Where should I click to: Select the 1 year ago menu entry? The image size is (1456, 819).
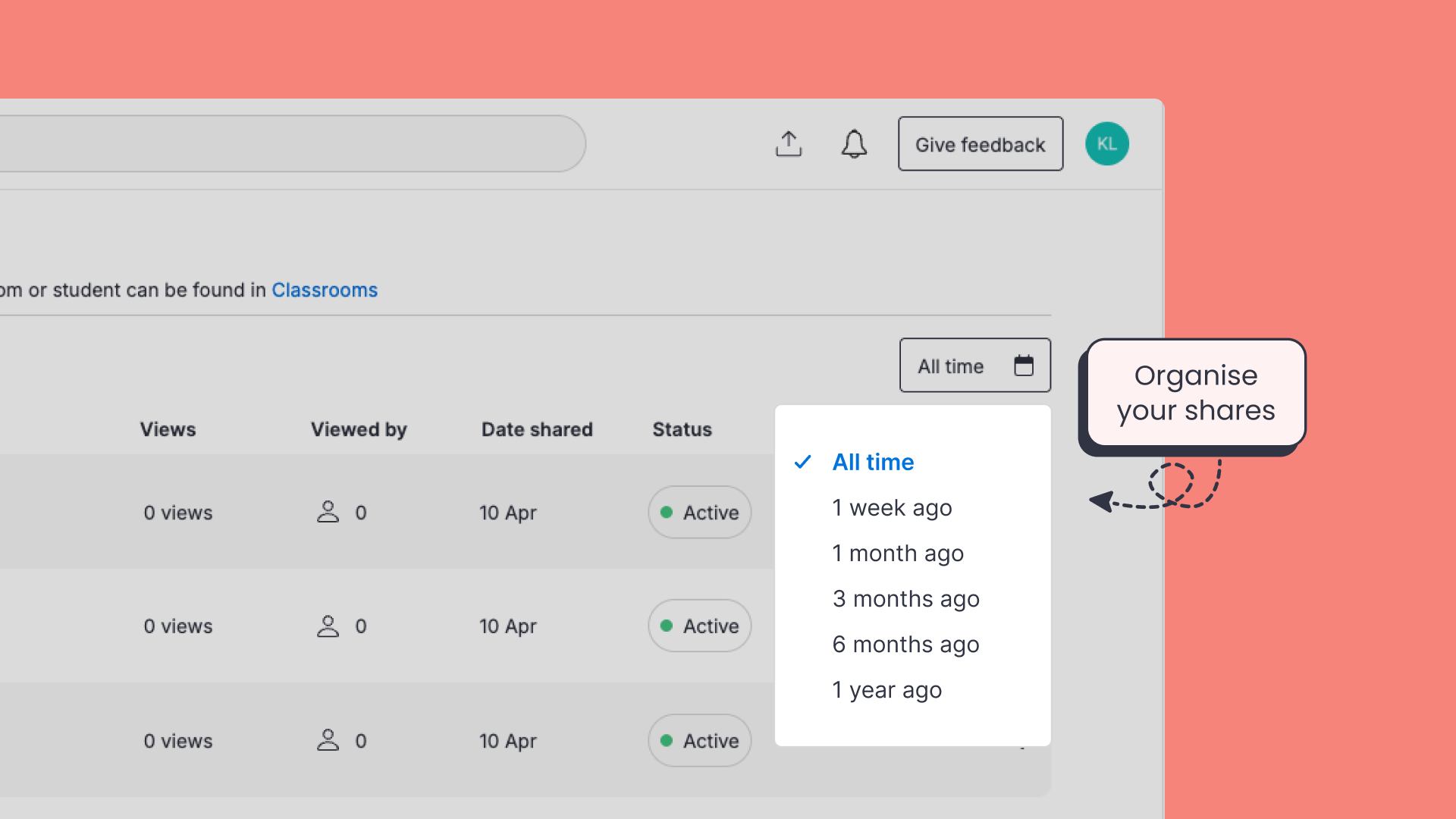(x=886, y=689)
